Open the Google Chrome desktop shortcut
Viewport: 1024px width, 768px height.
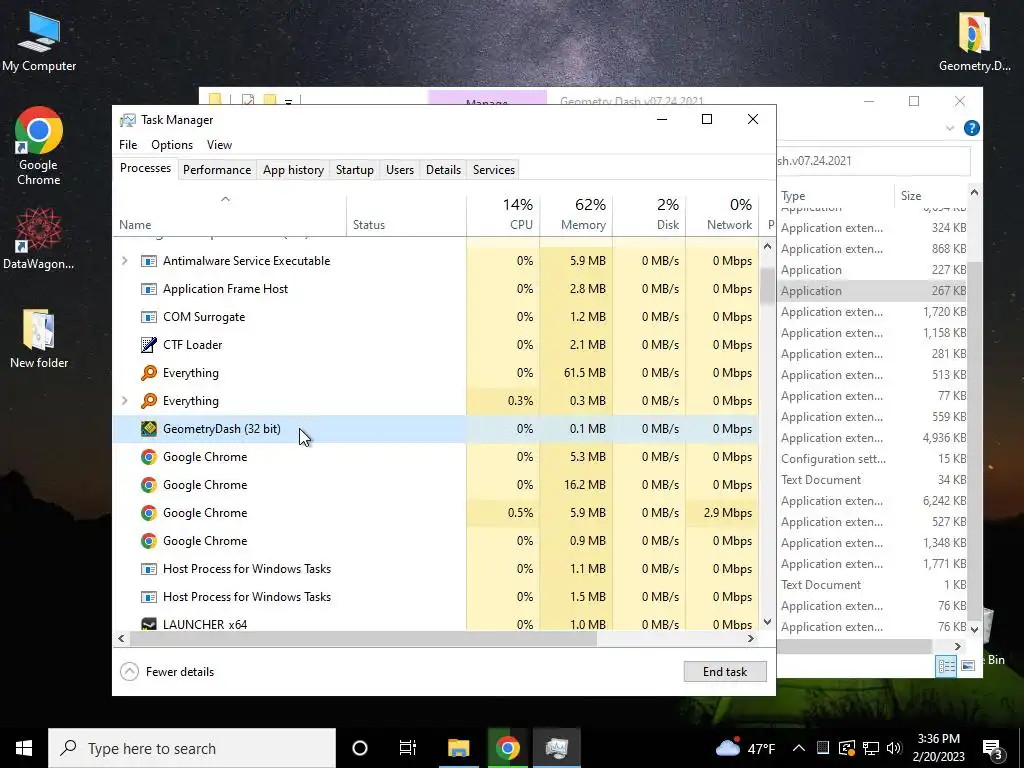(39, 146)
